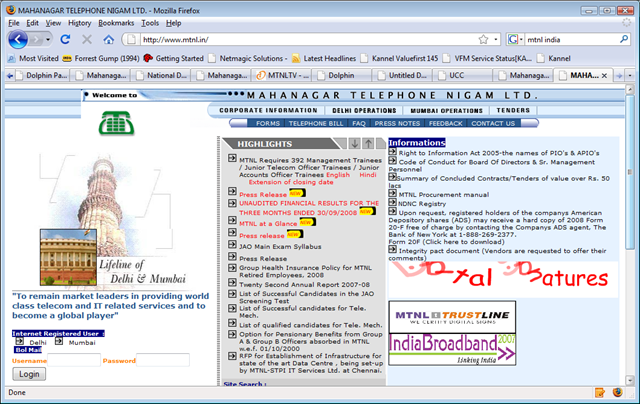The image size is (640, 404).
Task: Open the Press Notes page
Action: tap(397, 123)
